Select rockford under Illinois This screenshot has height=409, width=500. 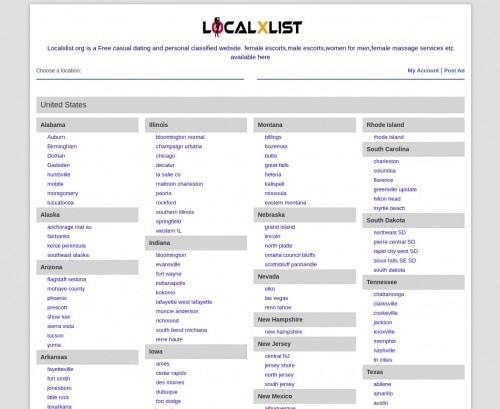coord(166,203)
